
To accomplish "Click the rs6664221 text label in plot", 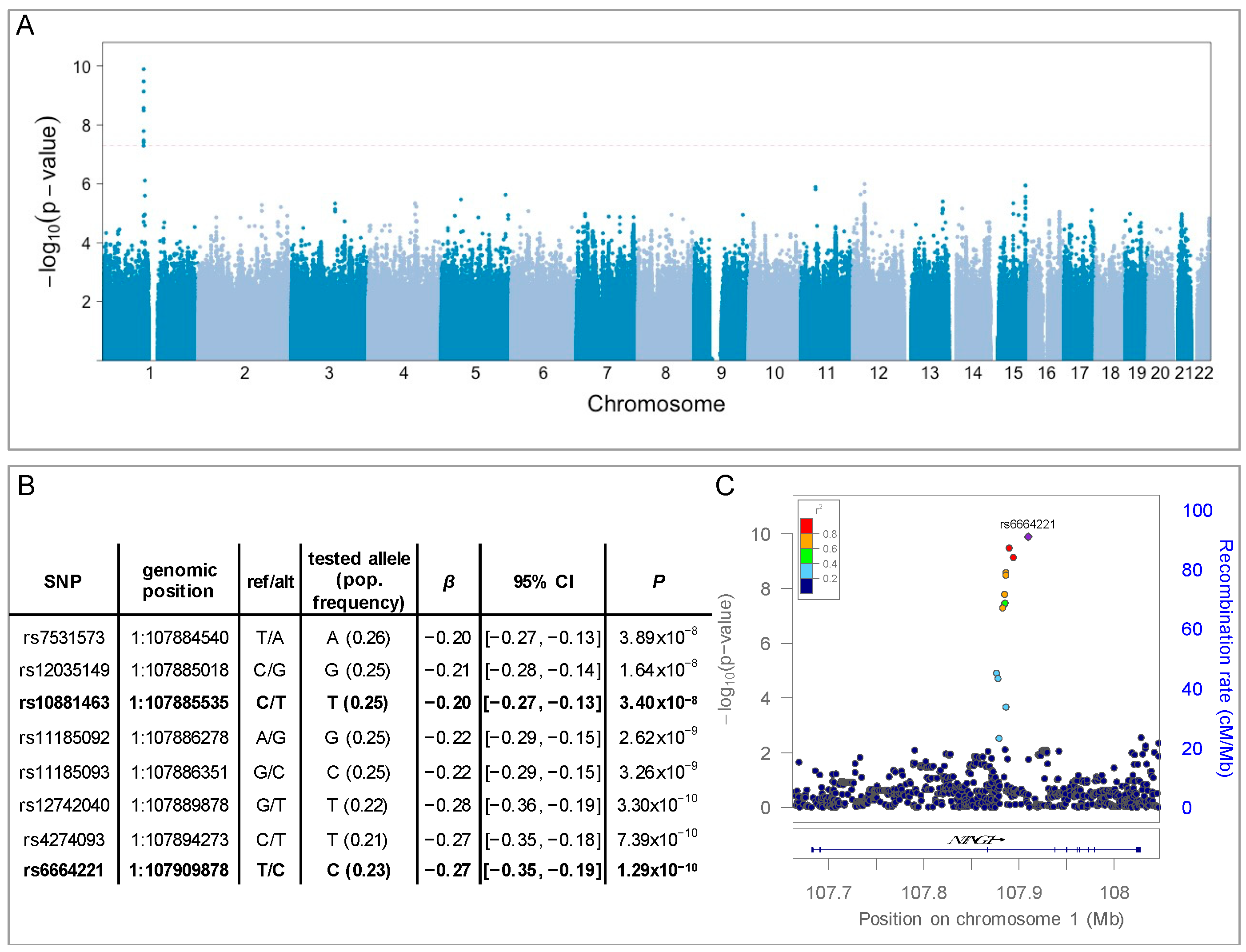I will point(1027,524).
